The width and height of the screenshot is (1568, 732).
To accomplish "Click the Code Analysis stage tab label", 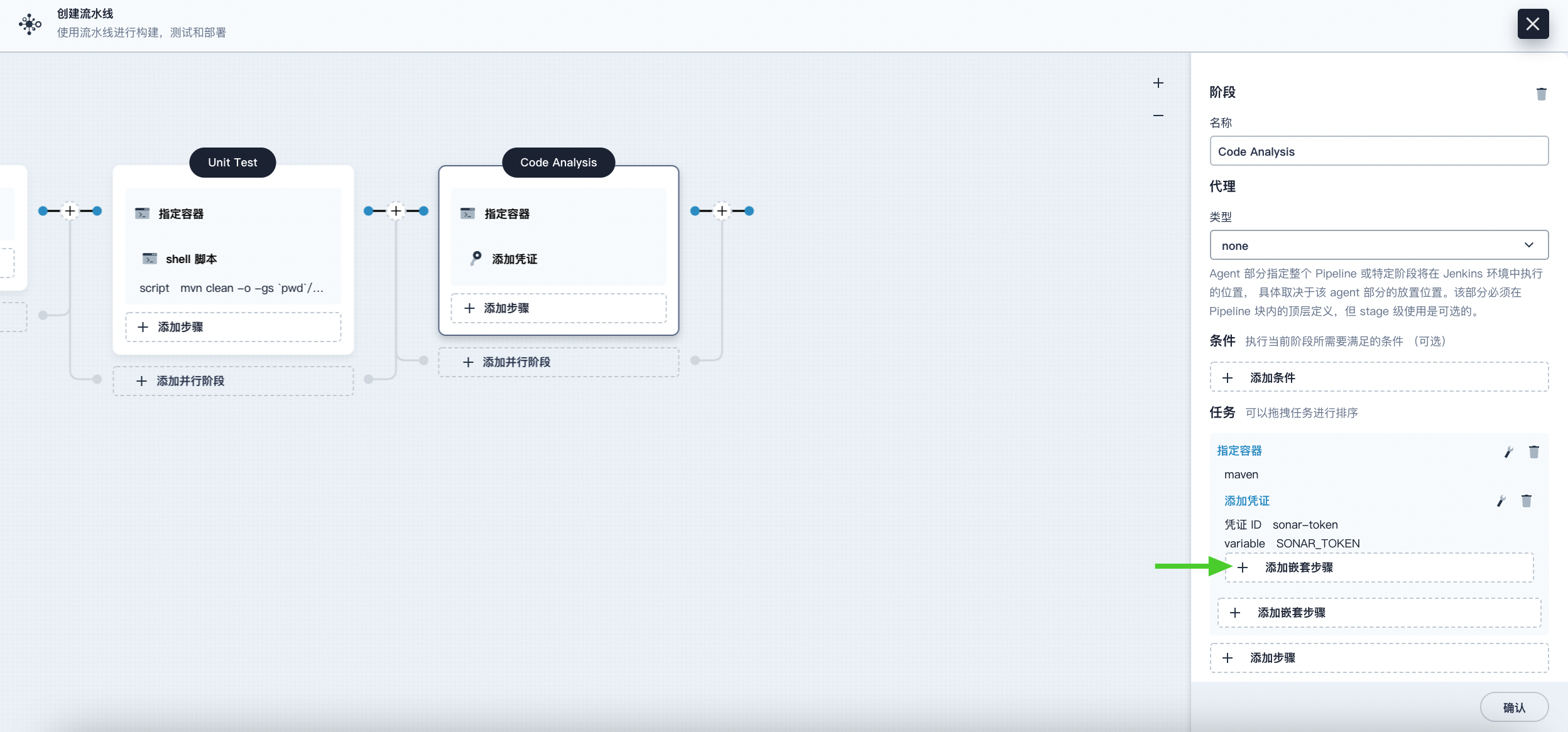I will [x=558, y=161].
